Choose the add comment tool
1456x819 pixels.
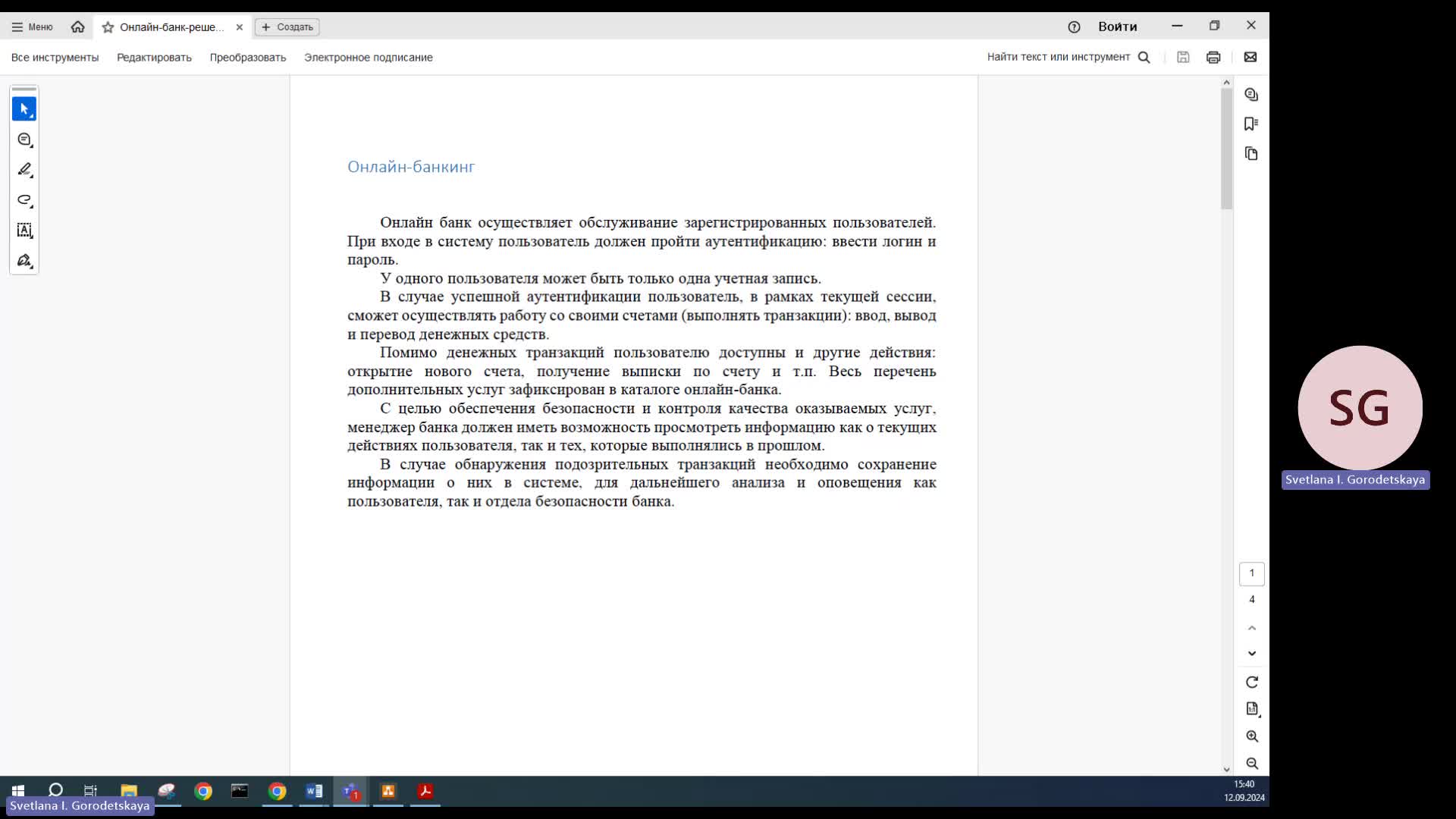24,140
